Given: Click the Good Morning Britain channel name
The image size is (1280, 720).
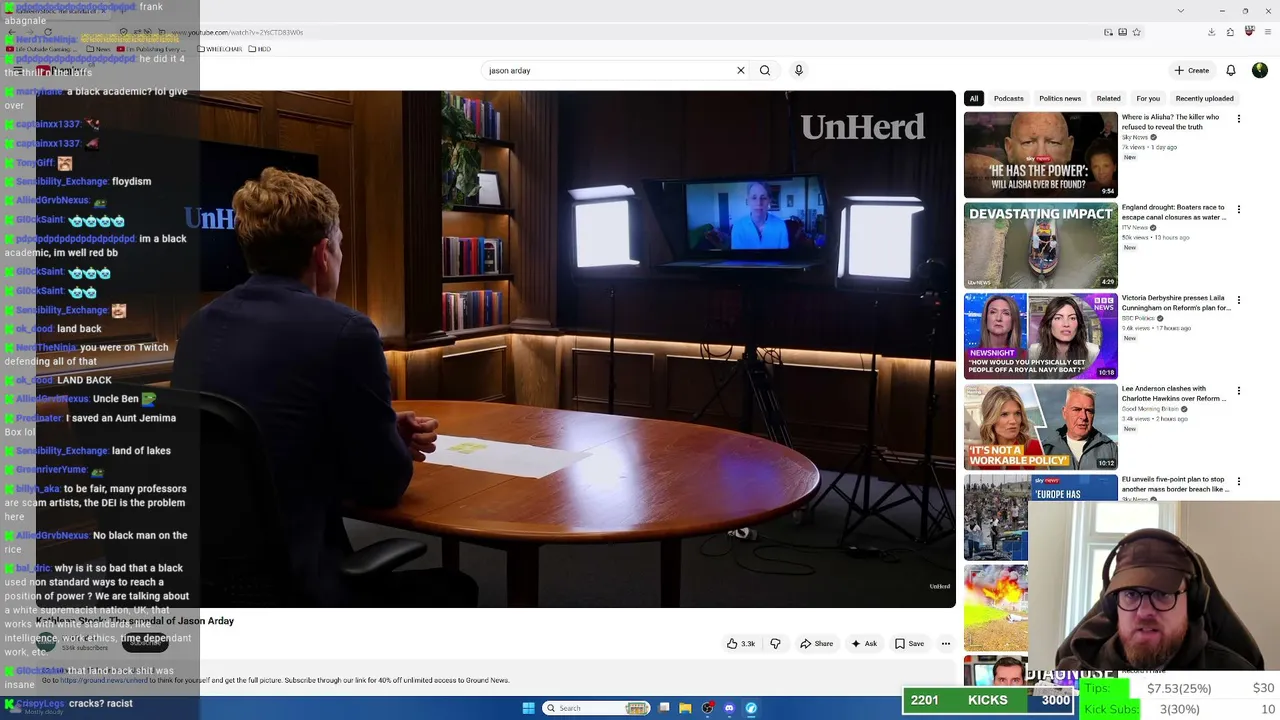Looking at the screenshot, I should [1150, 409].
